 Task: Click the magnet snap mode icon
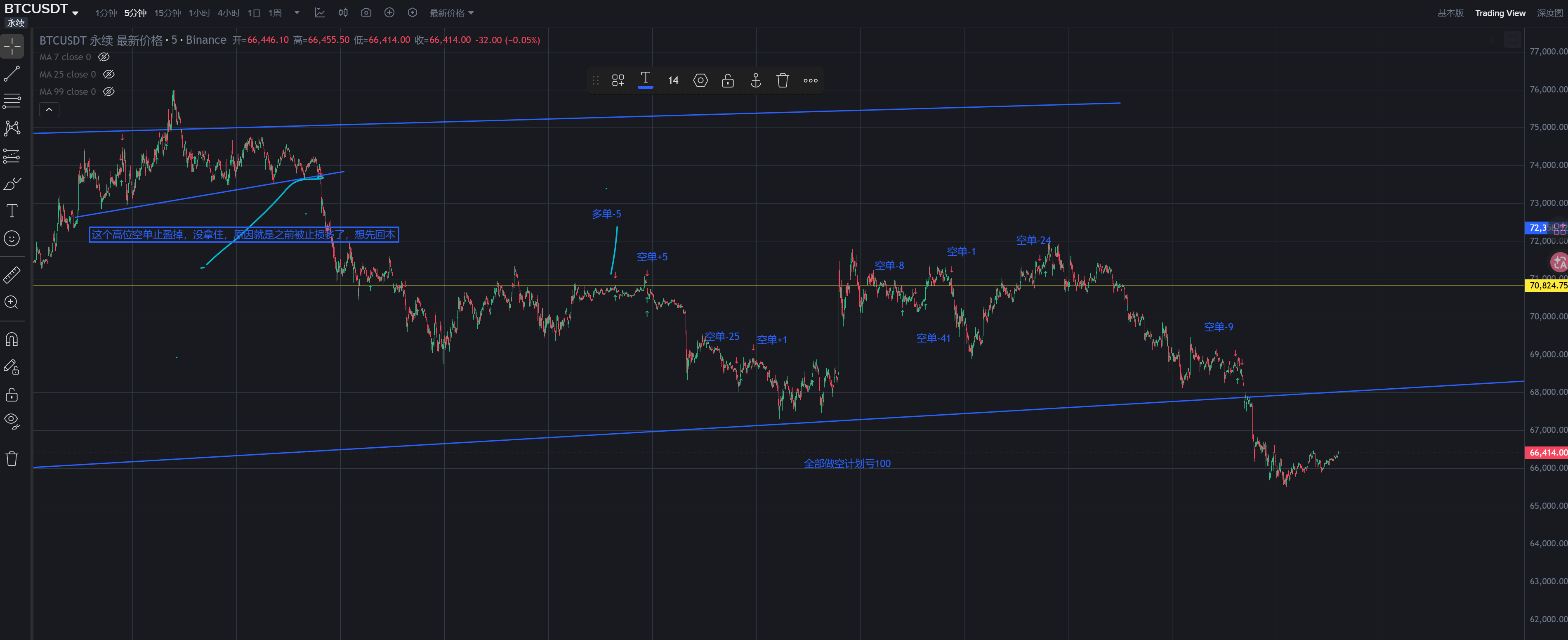click(x=12, y=339)
